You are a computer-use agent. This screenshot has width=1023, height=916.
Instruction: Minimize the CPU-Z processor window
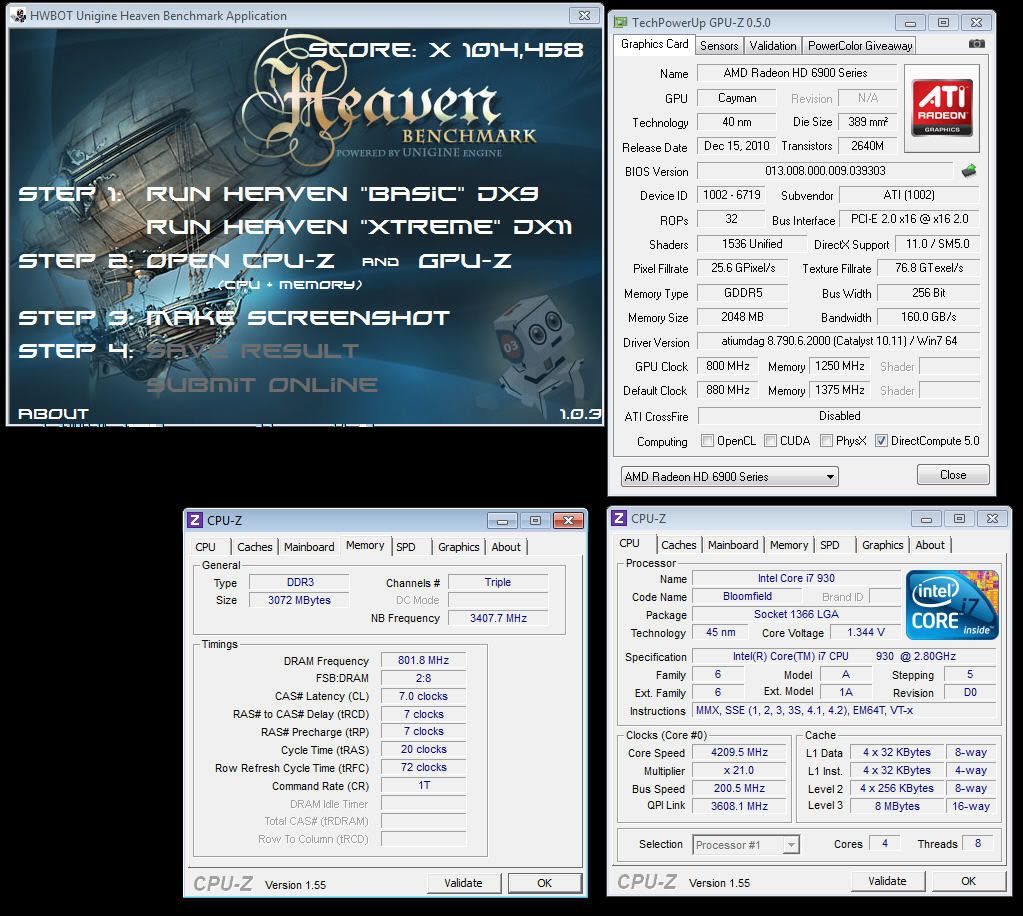coord(926,518)
